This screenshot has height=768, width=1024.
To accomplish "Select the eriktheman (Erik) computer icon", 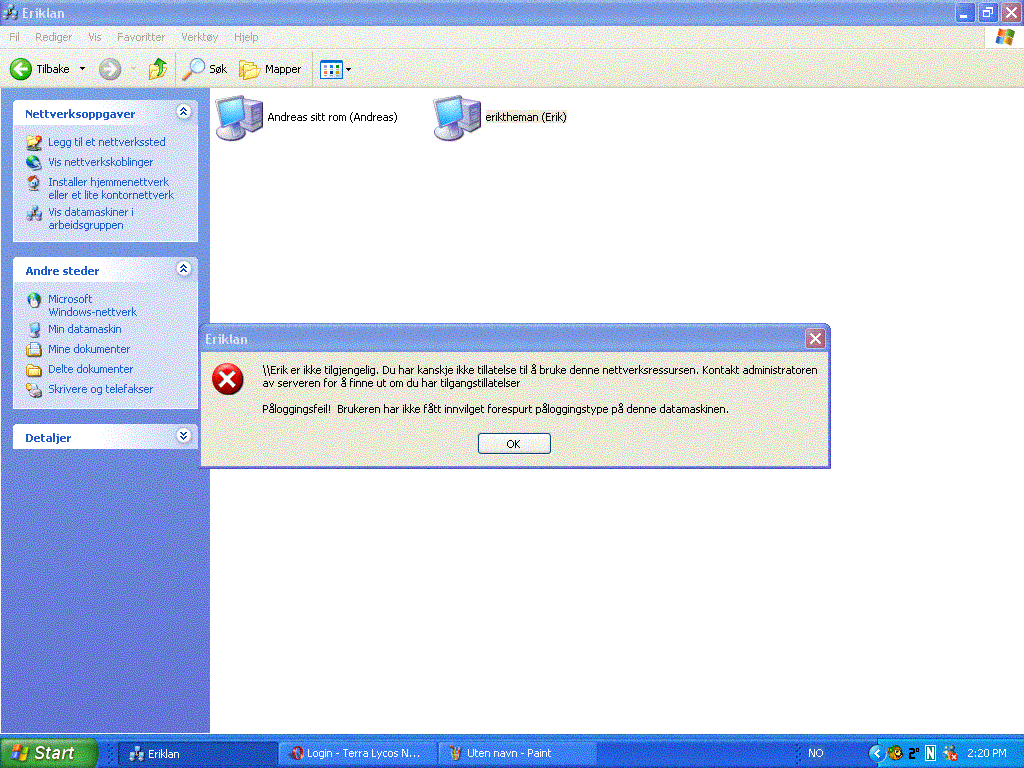I will pyautogui.click(x=457, y=118).
